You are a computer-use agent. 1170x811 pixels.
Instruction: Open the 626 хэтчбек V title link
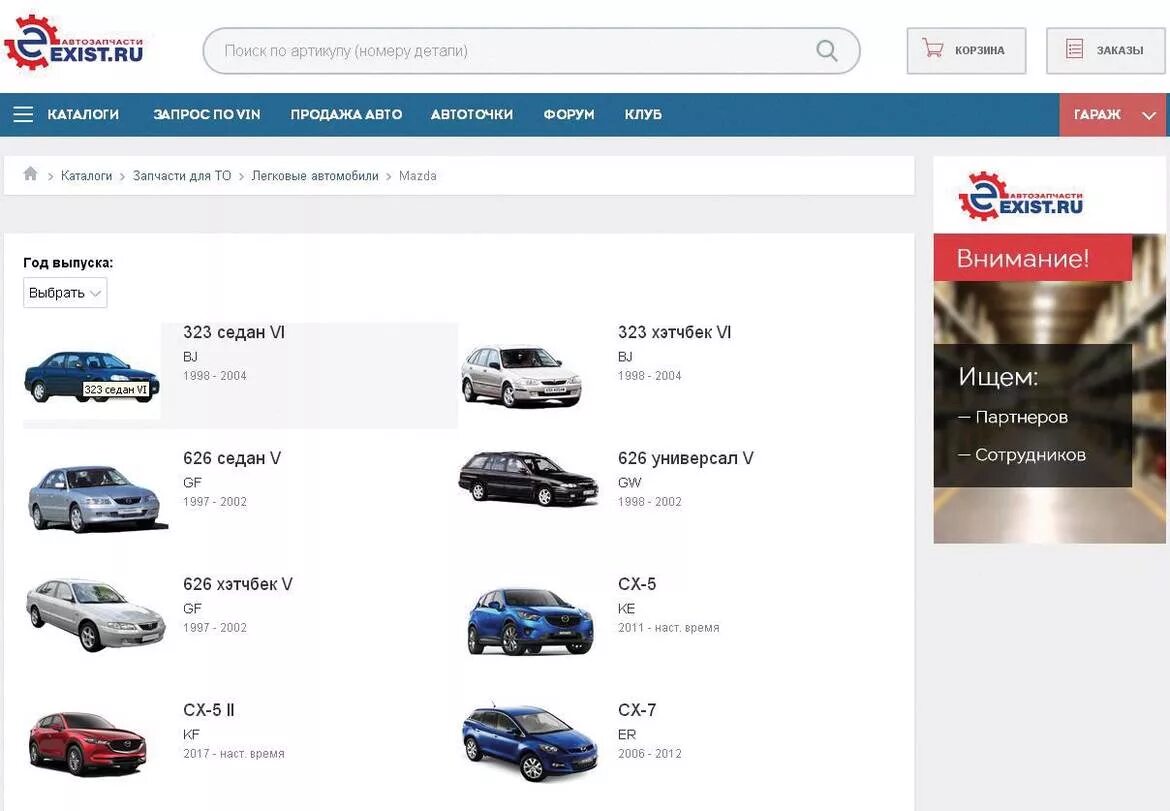[238, 584]
